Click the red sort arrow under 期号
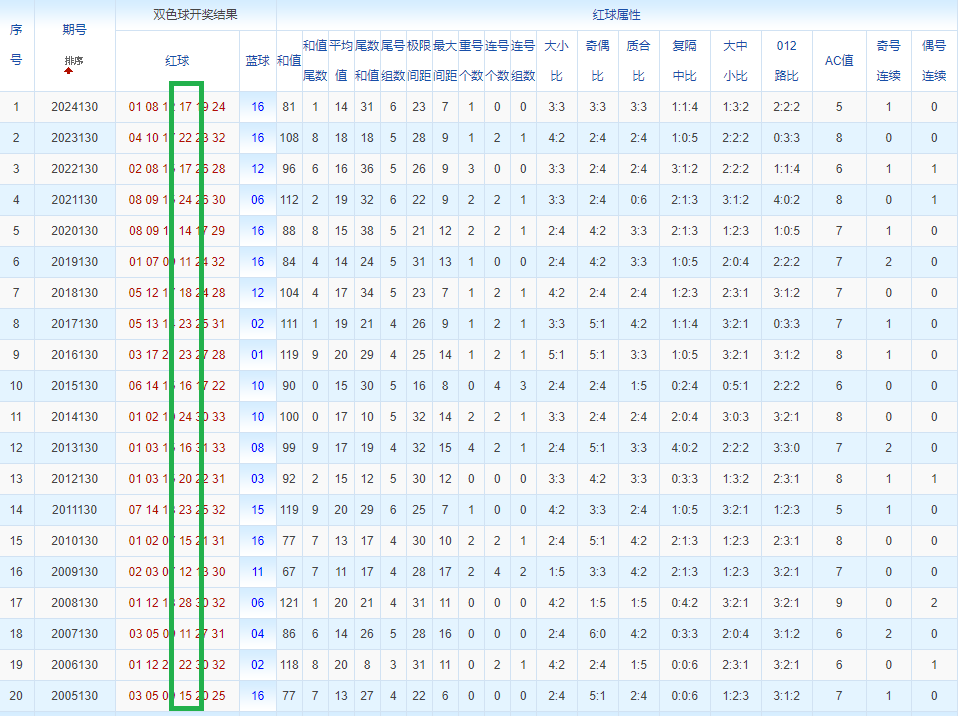Image resolution: width=963 pixels, height=716 pixels. [68, 71]
